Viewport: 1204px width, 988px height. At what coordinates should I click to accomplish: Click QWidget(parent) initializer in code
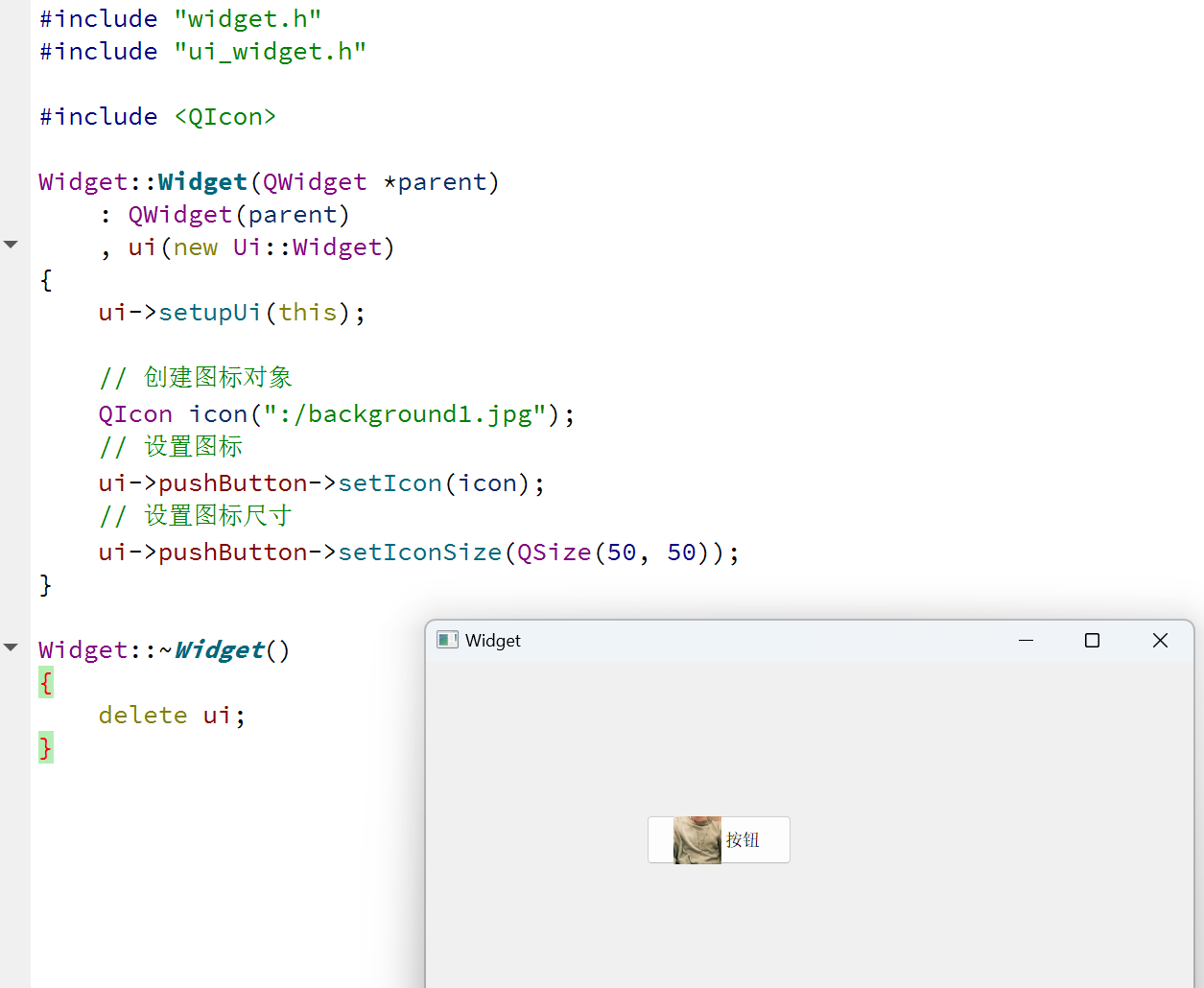tap(239, 215)
